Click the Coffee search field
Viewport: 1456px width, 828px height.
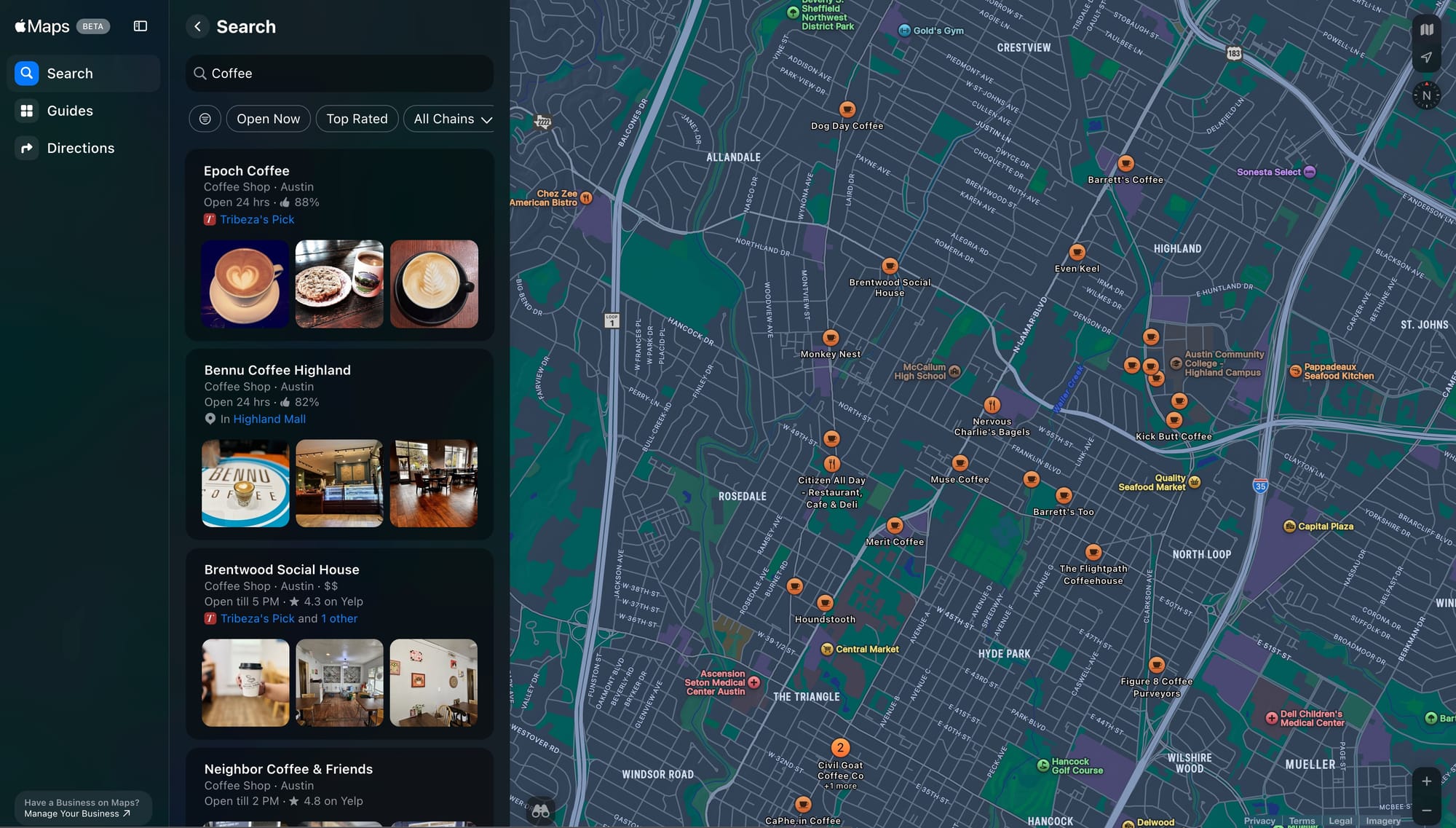pyautogui.click(x=339, y=74)
